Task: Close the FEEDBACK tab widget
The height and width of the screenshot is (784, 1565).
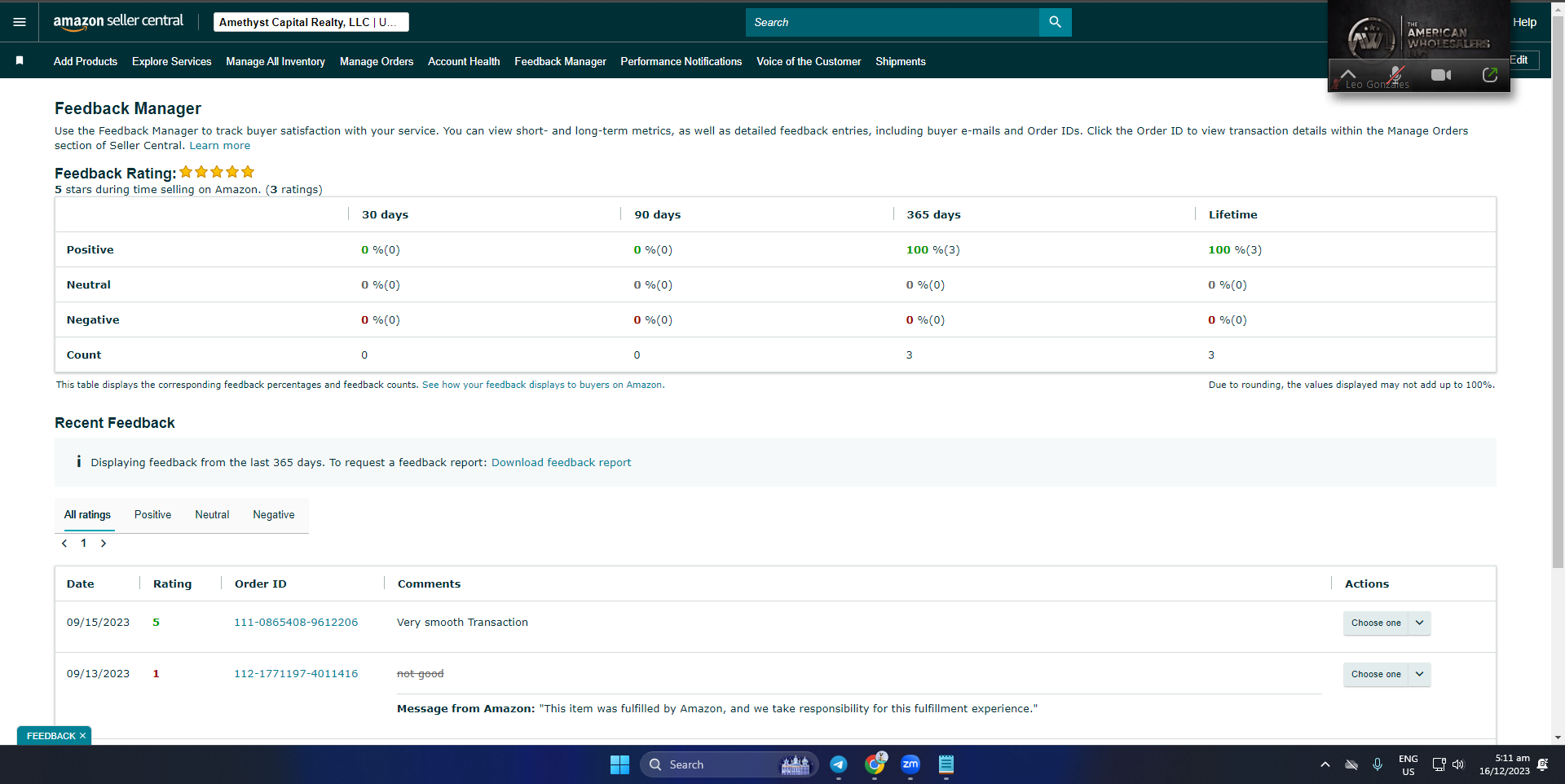Action: (82, 736)
